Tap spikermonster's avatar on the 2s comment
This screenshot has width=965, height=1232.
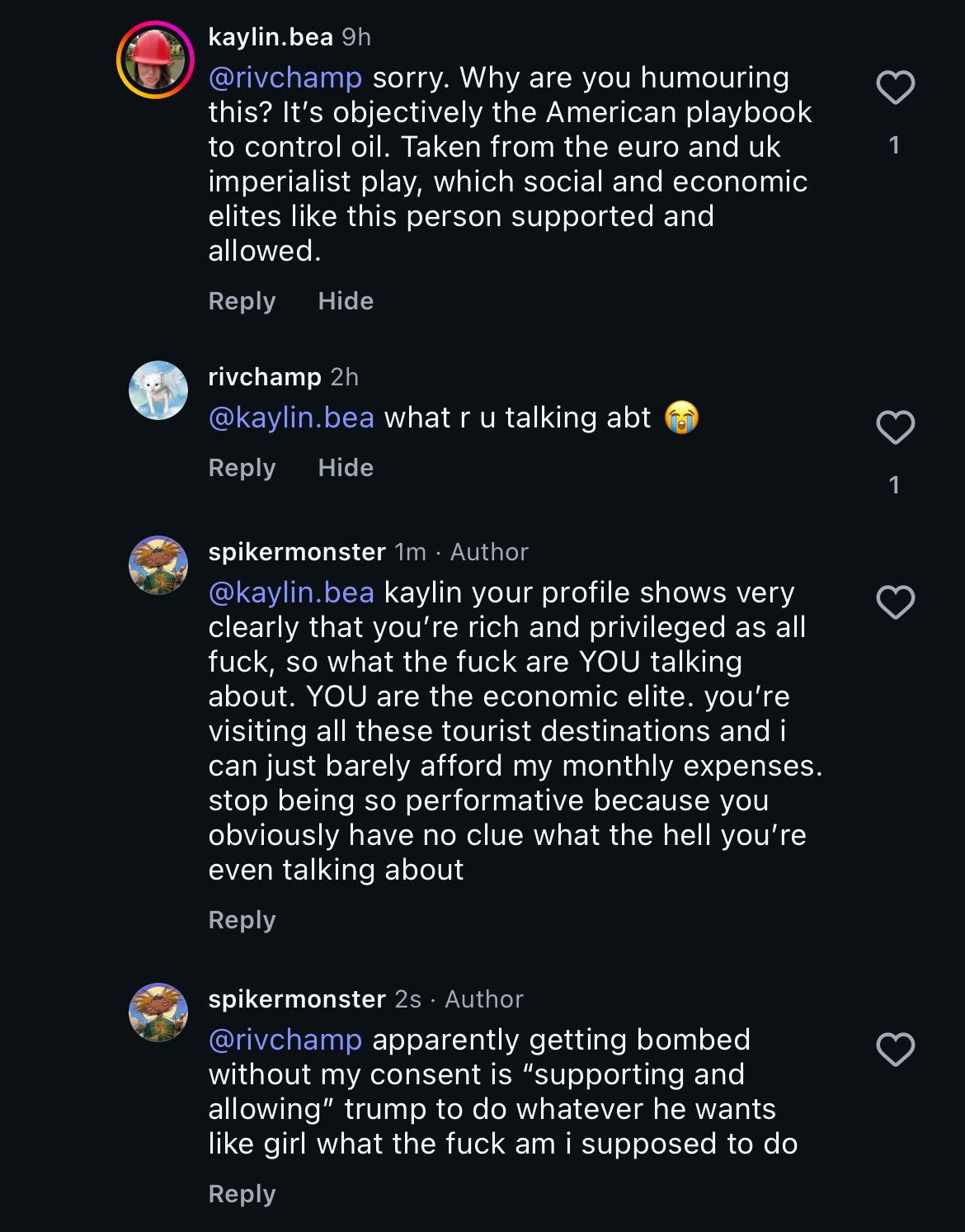(158, 1013)
